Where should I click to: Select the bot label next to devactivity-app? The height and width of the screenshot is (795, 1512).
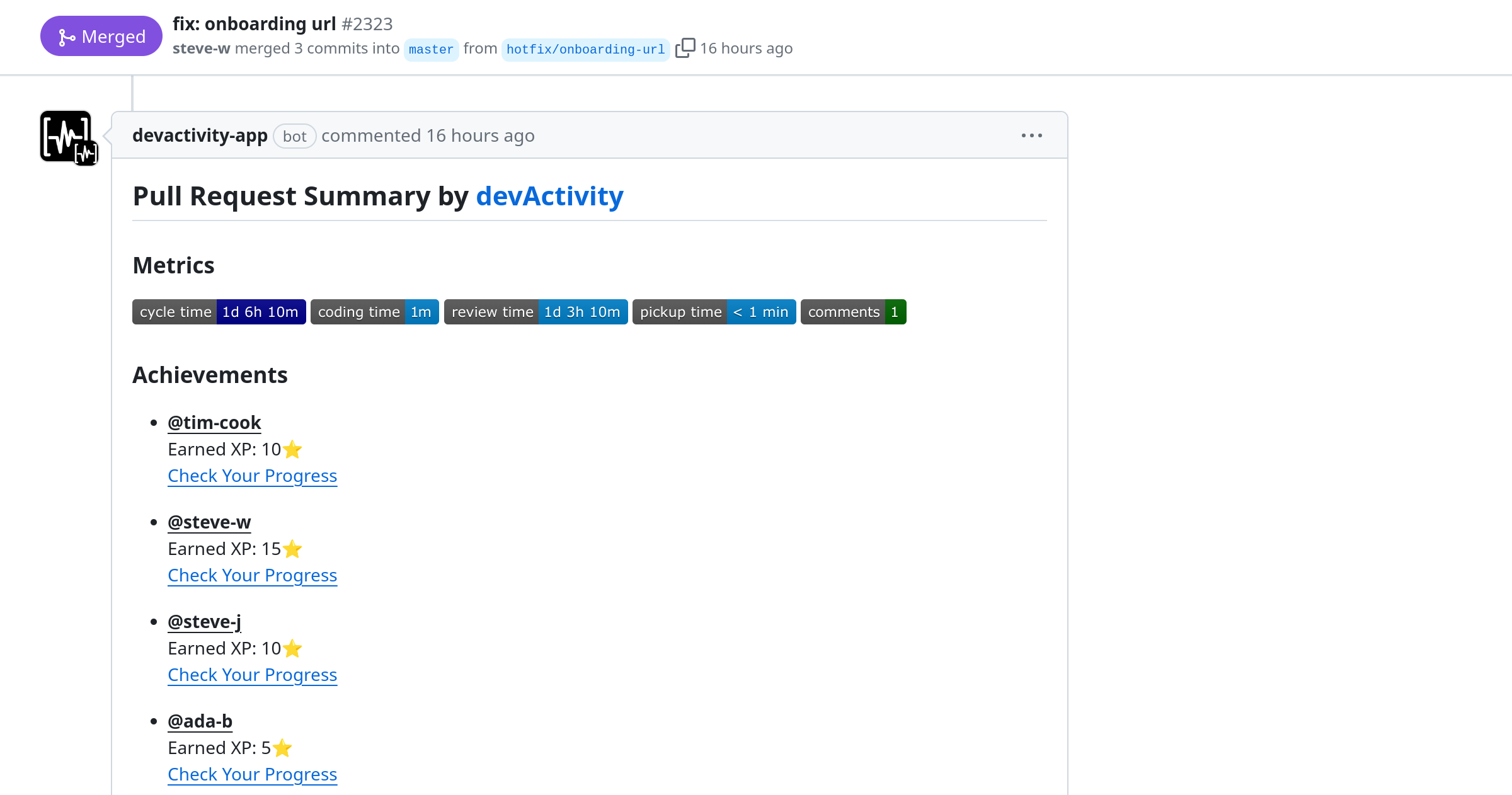[x=294, y=135]
